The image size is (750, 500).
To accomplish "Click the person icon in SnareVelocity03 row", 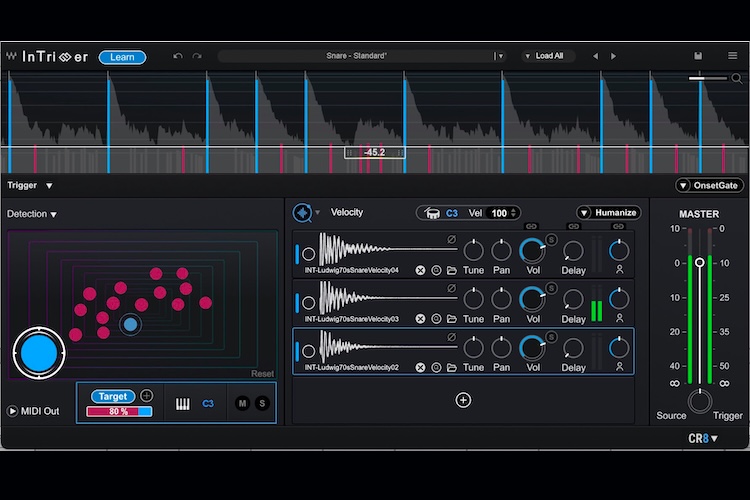I will click(x=619, y=318).
